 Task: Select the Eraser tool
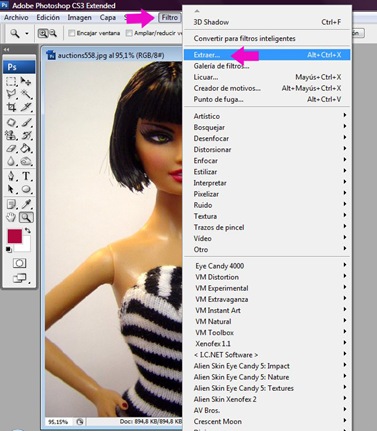pos(11,148)
